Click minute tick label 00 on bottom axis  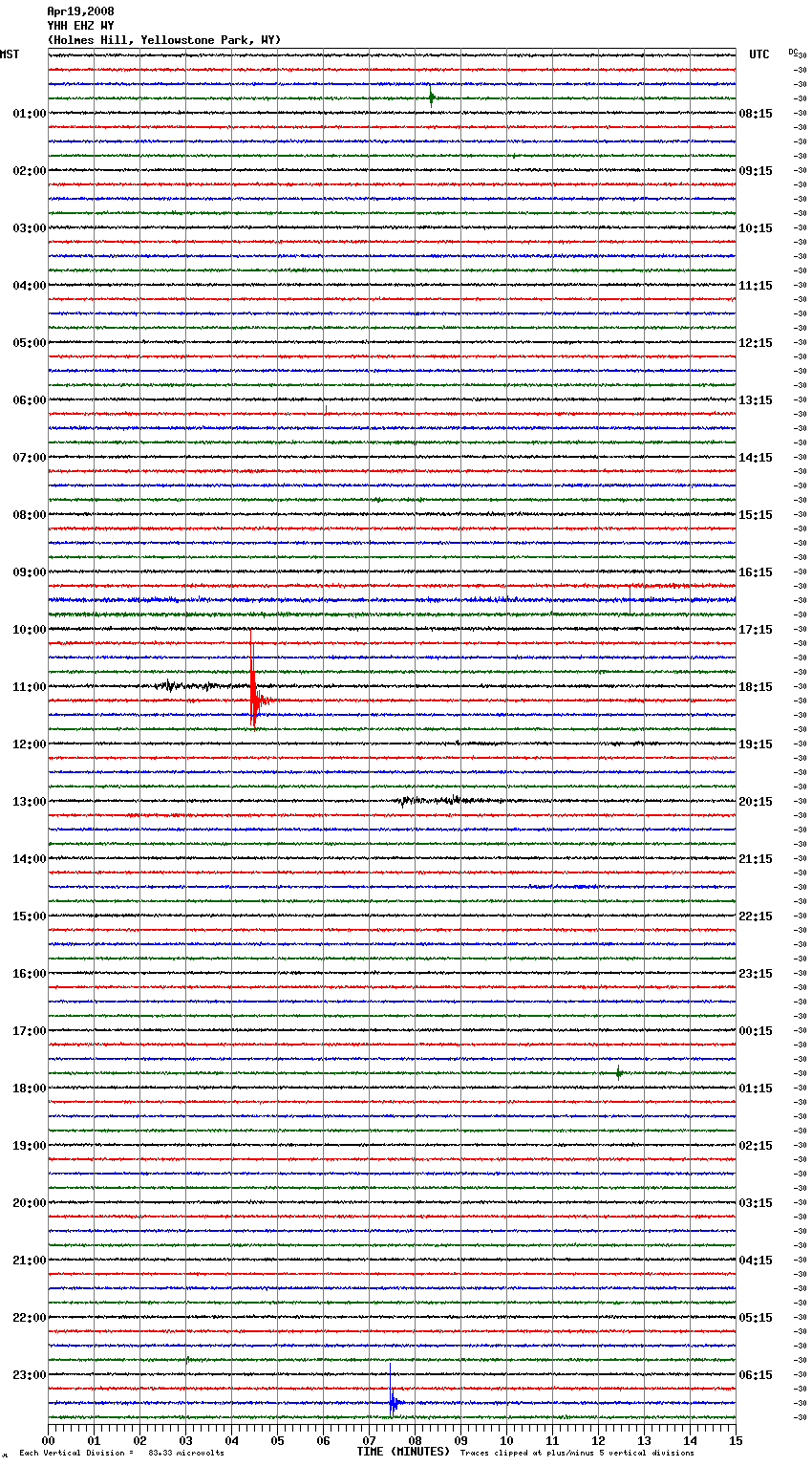pos(49,1440)
